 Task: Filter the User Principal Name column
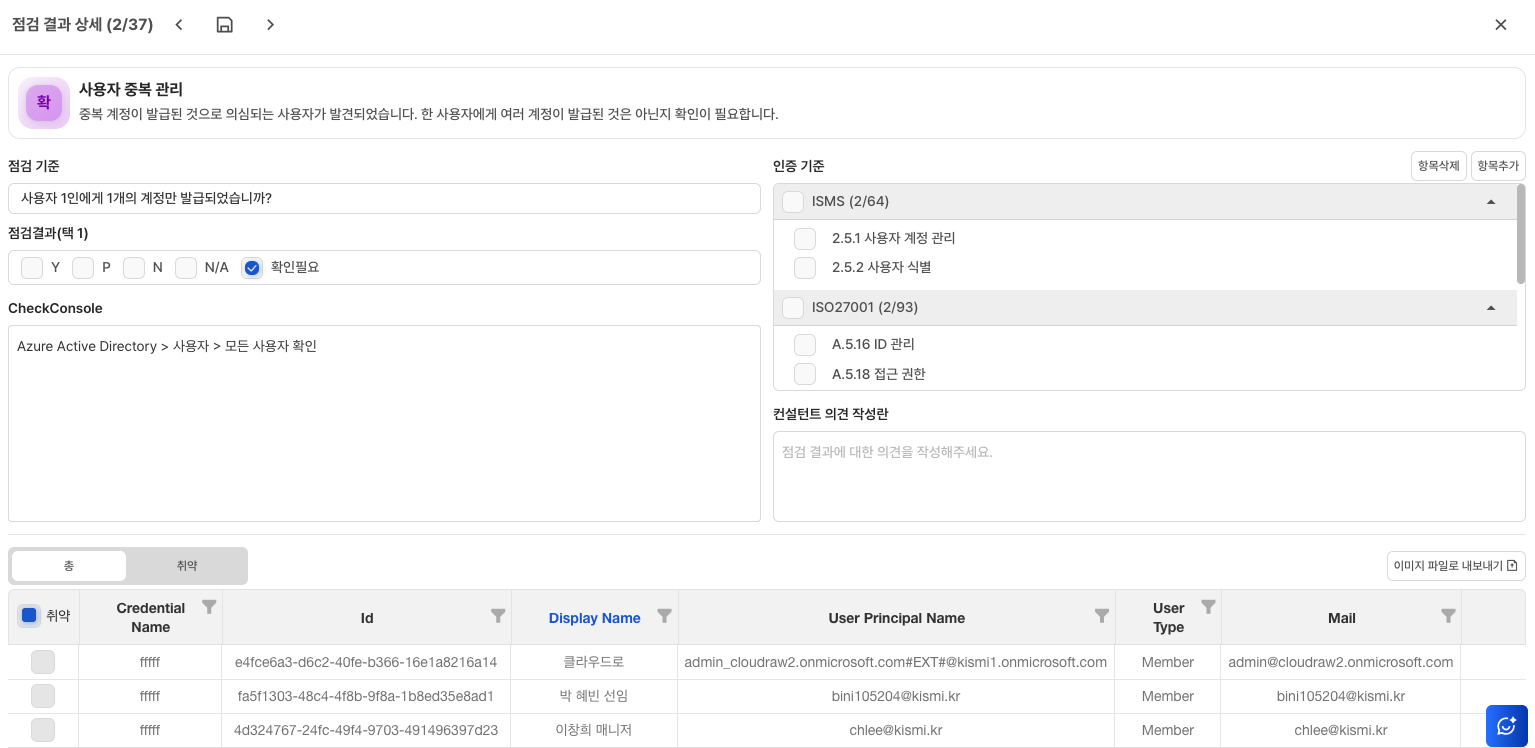pos(1101,617)
